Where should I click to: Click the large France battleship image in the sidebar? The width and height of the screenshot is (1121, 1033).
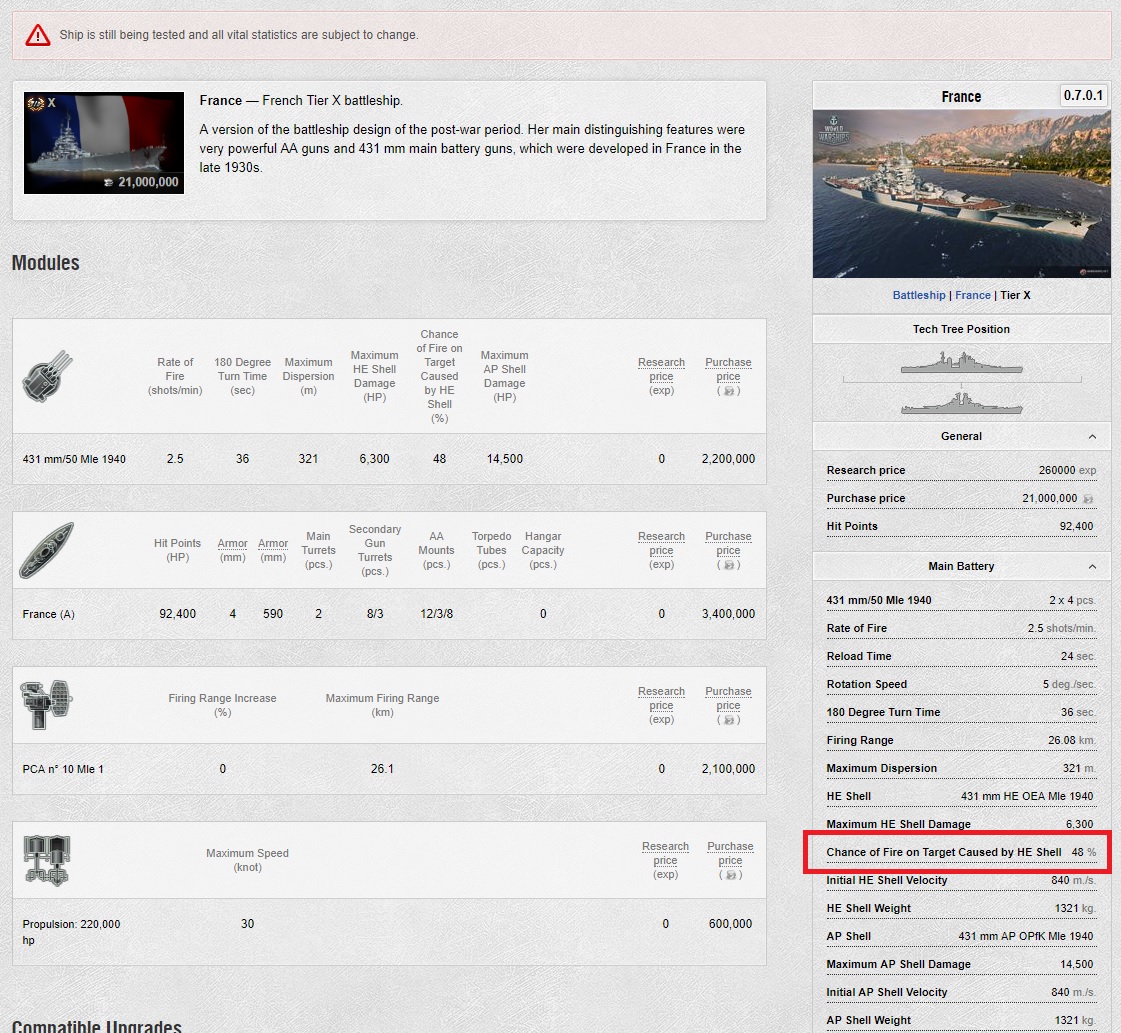pyautogui.click(x=962, y=194)
